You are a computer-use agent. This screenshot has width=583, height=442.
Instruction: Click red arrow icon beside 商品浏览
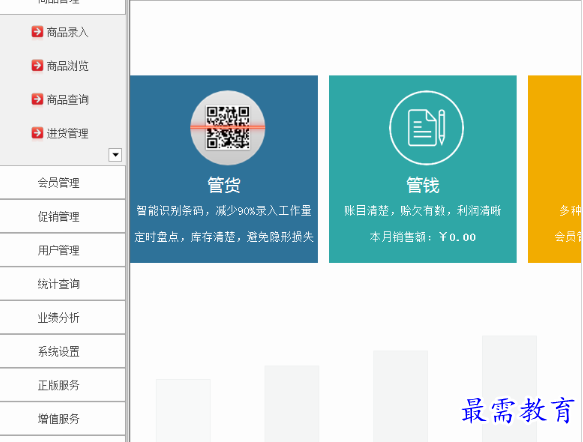point(37,65)
